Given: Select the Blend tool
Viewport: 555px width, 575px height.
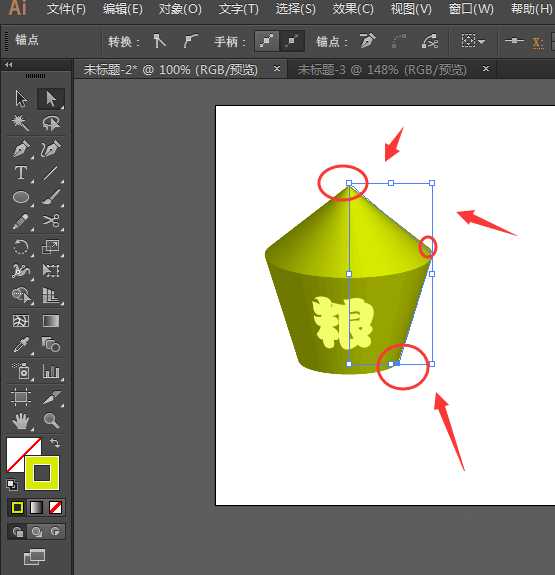Looking at the screenshot, I should coord(51,345).
